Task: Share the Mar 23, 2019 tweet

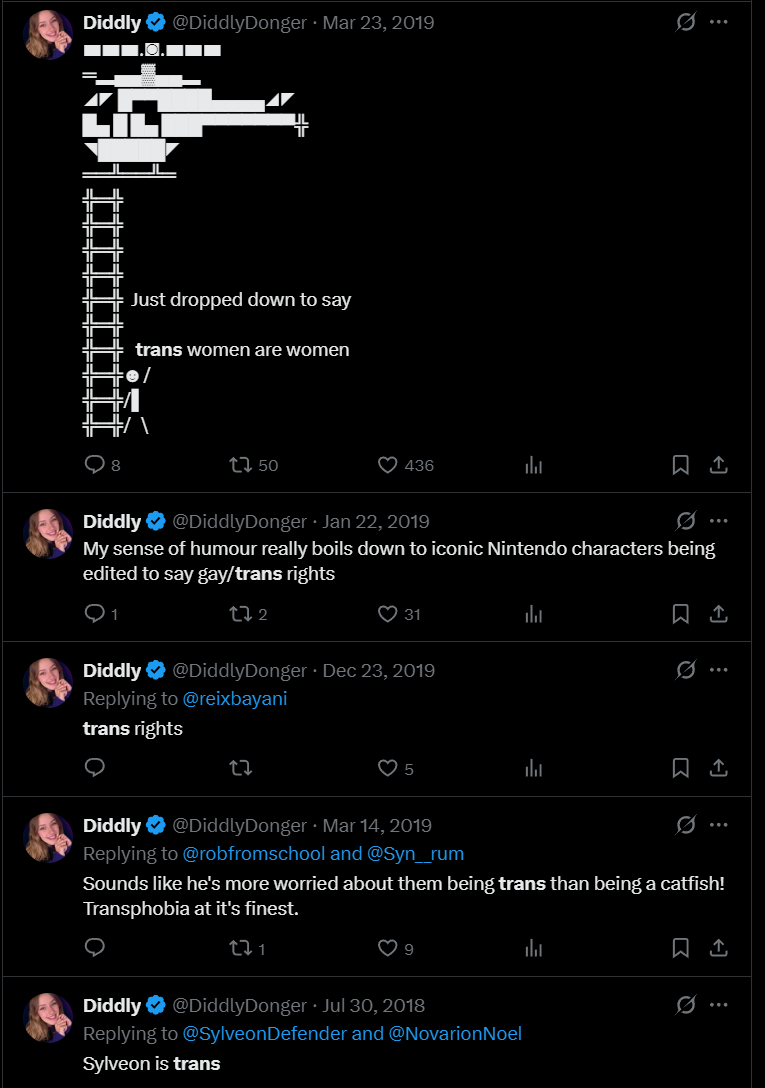Action: (718, 465)
